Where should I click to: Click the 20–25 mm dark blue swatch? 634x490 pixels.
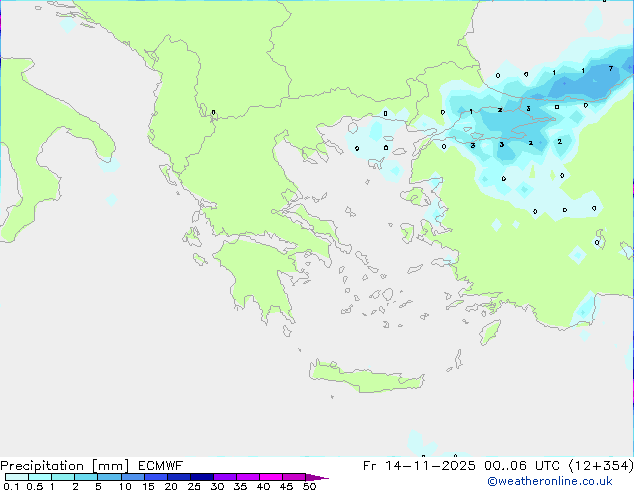[179, 477]
